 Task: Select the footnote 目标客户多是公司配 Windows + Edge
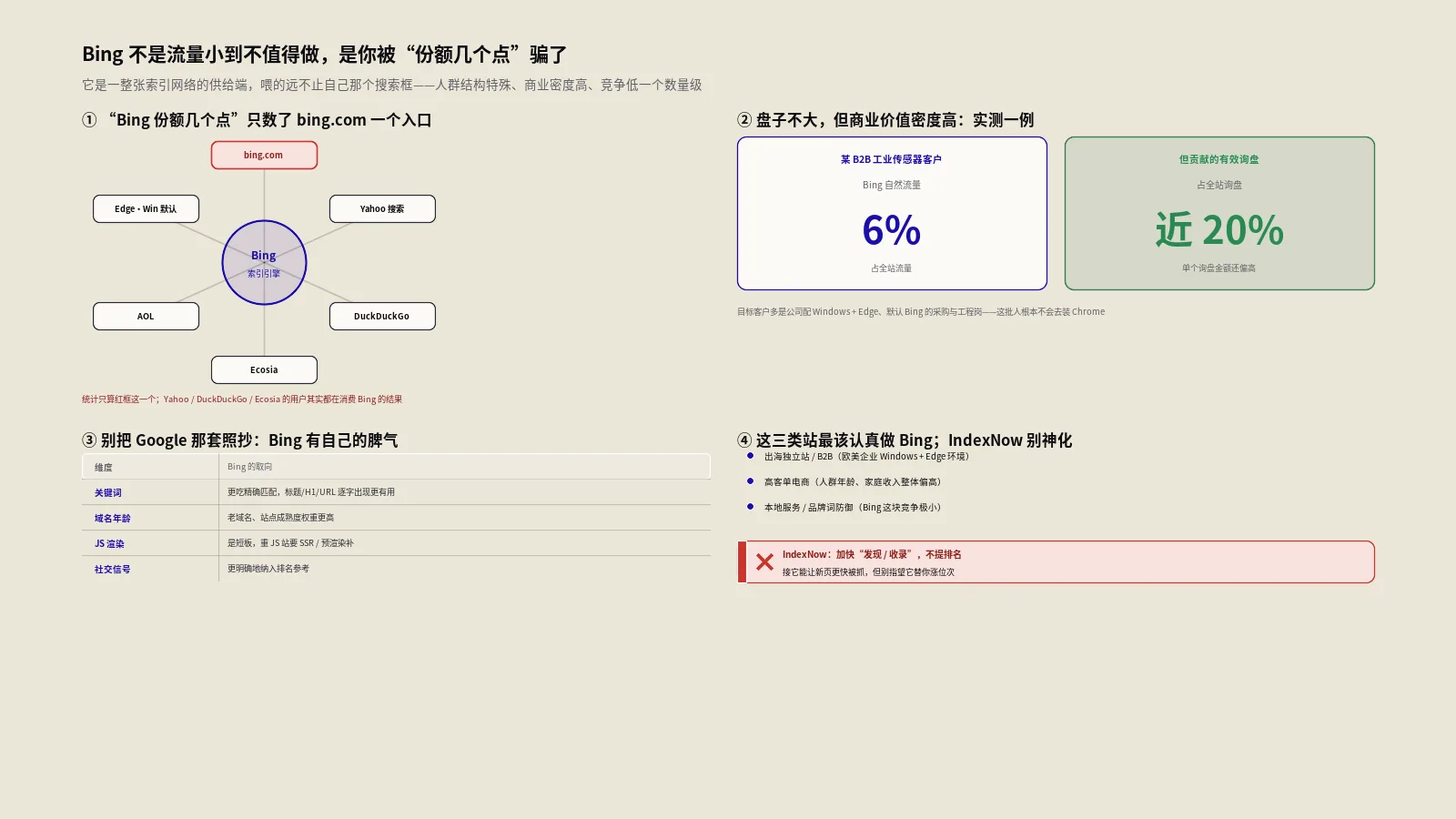(x=921, y=312)
